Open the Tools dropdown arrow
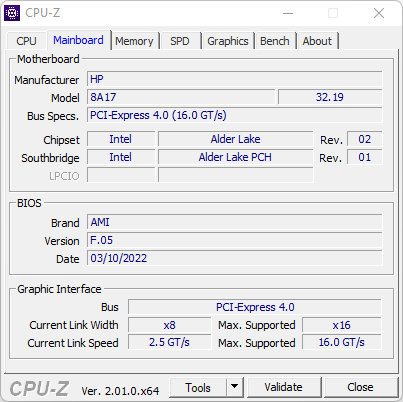This screenshot has height=402, width=403. pyautogui.click(x=235, y=387)
